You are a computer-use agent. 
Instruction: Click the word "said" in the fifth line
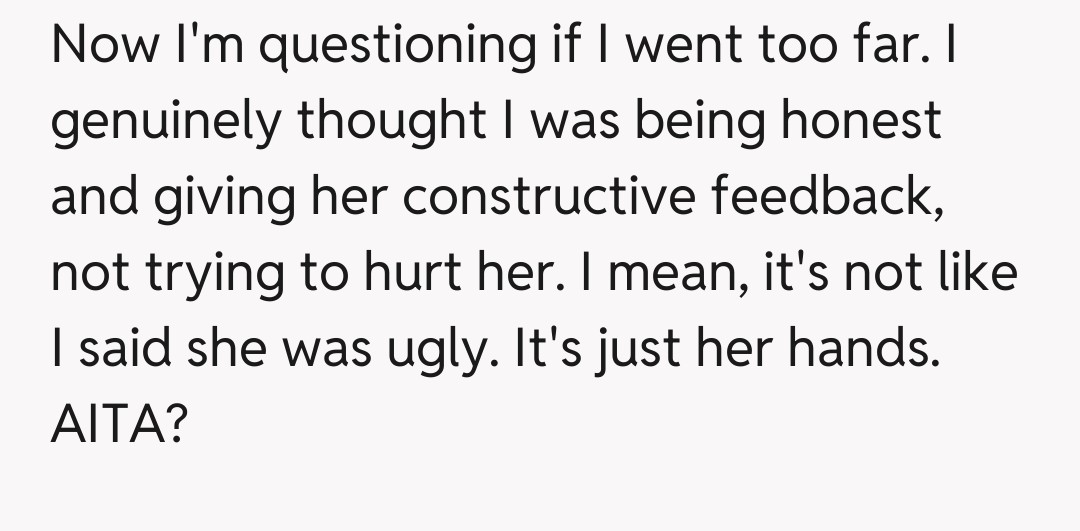tap(119, 350)
